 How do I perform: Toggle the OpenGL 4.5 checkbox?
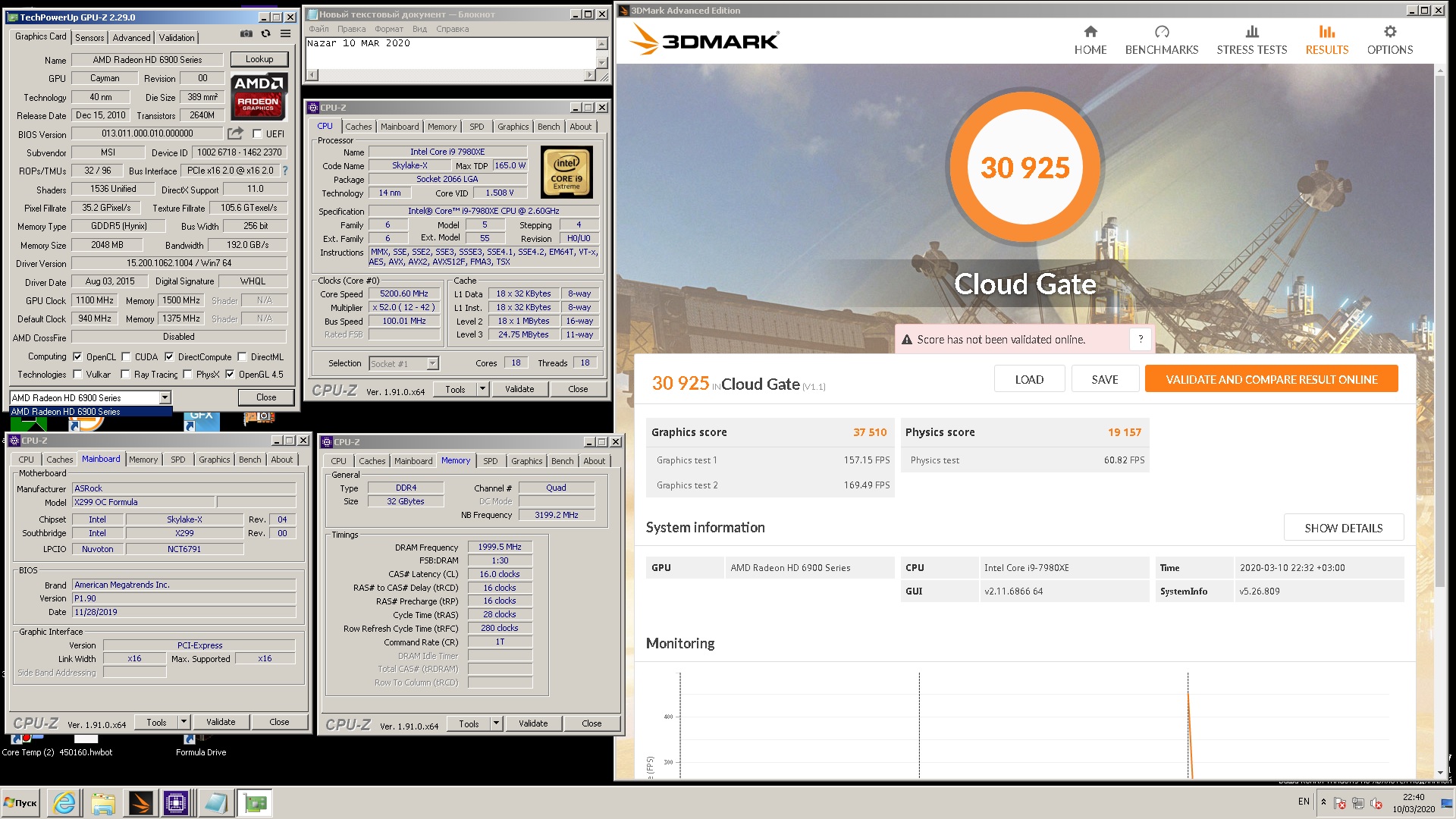[230, 375]
